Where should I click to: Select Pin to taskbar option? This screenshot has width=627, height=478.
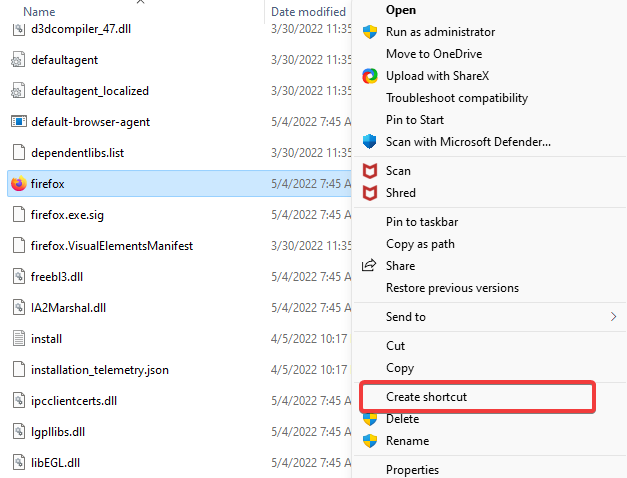(422, 222)
